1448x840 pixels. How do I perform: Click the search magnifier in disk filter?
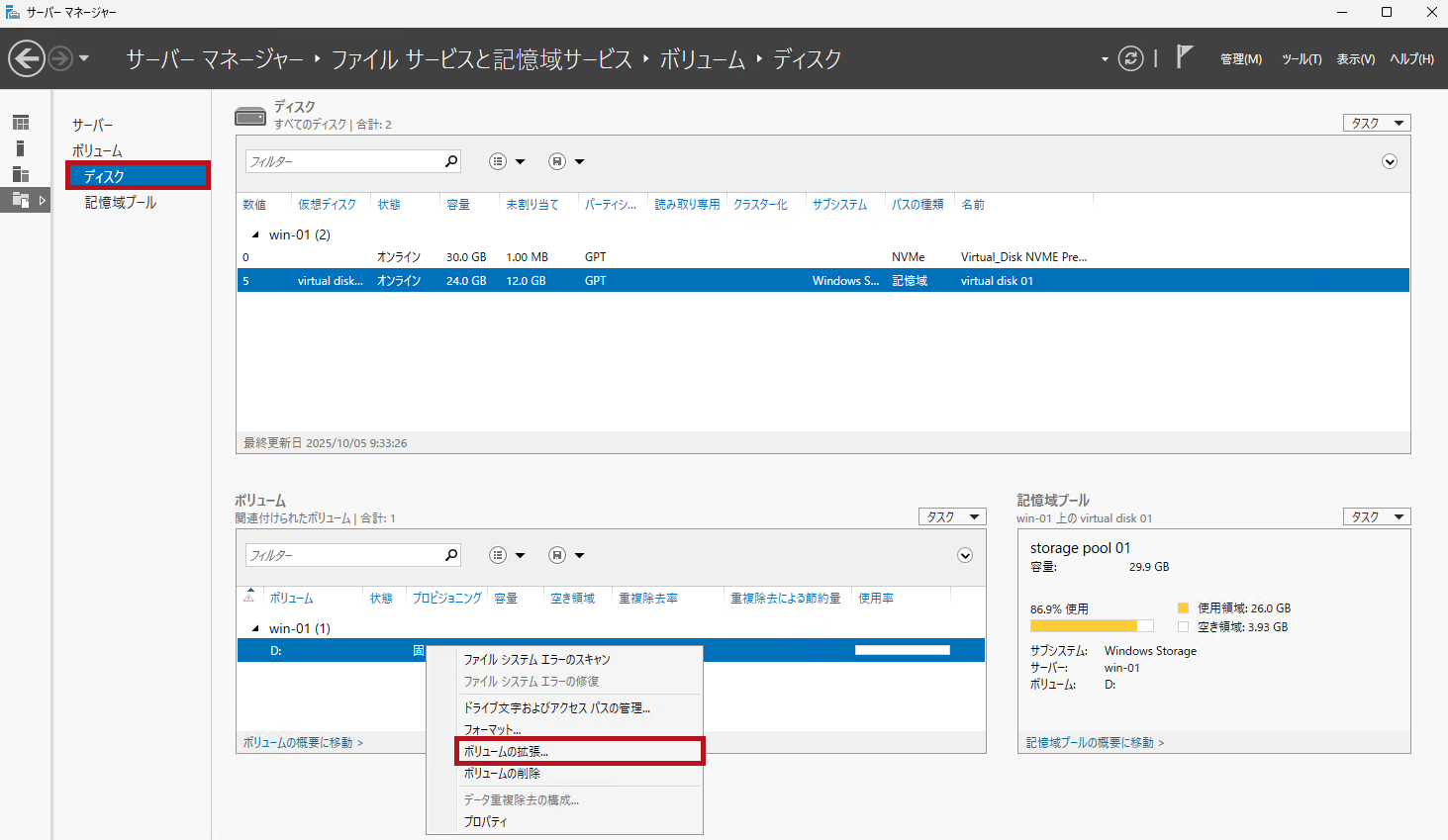(451, 161)
